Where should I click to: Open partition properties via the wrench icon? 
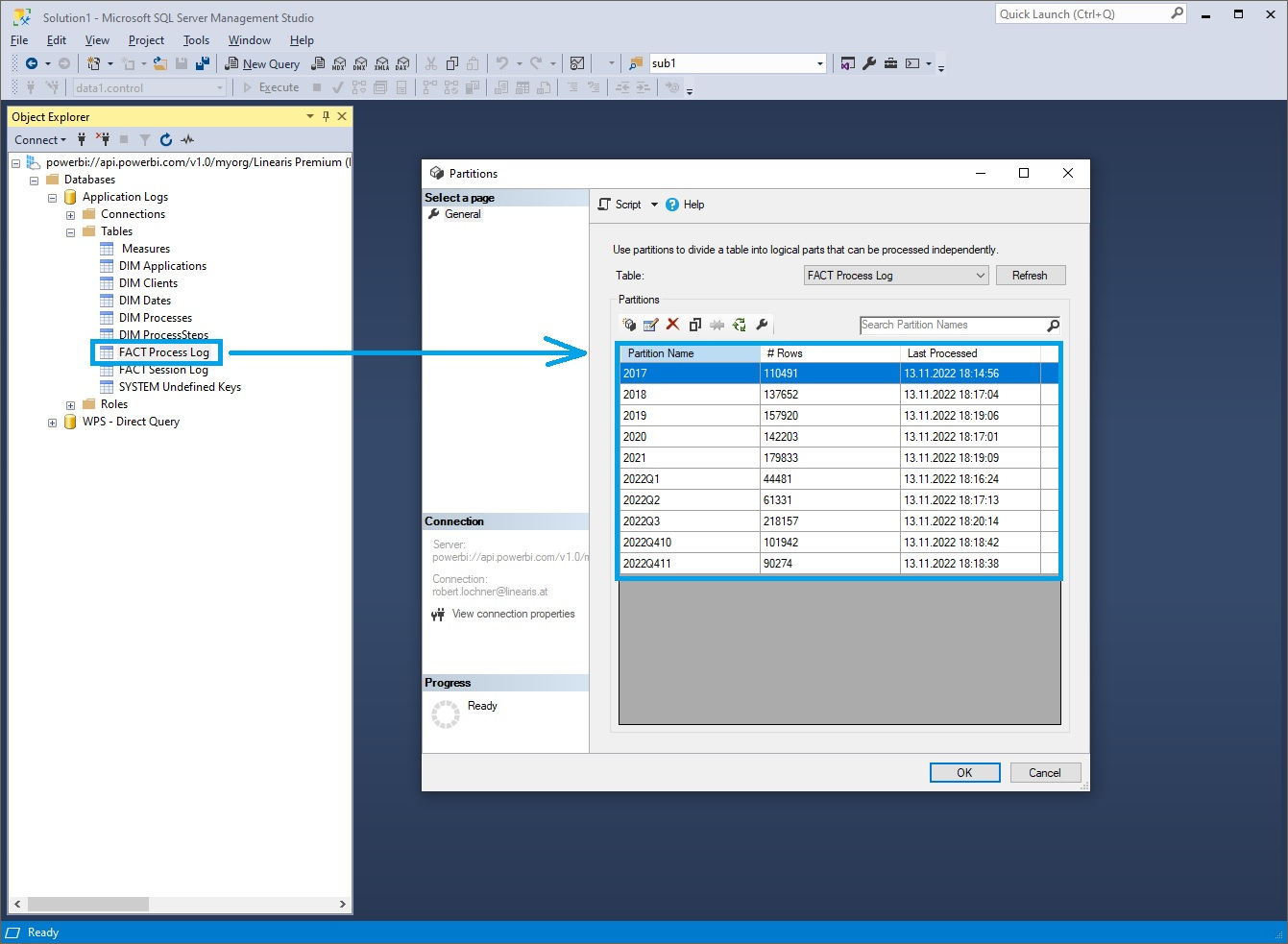point(763,325)
